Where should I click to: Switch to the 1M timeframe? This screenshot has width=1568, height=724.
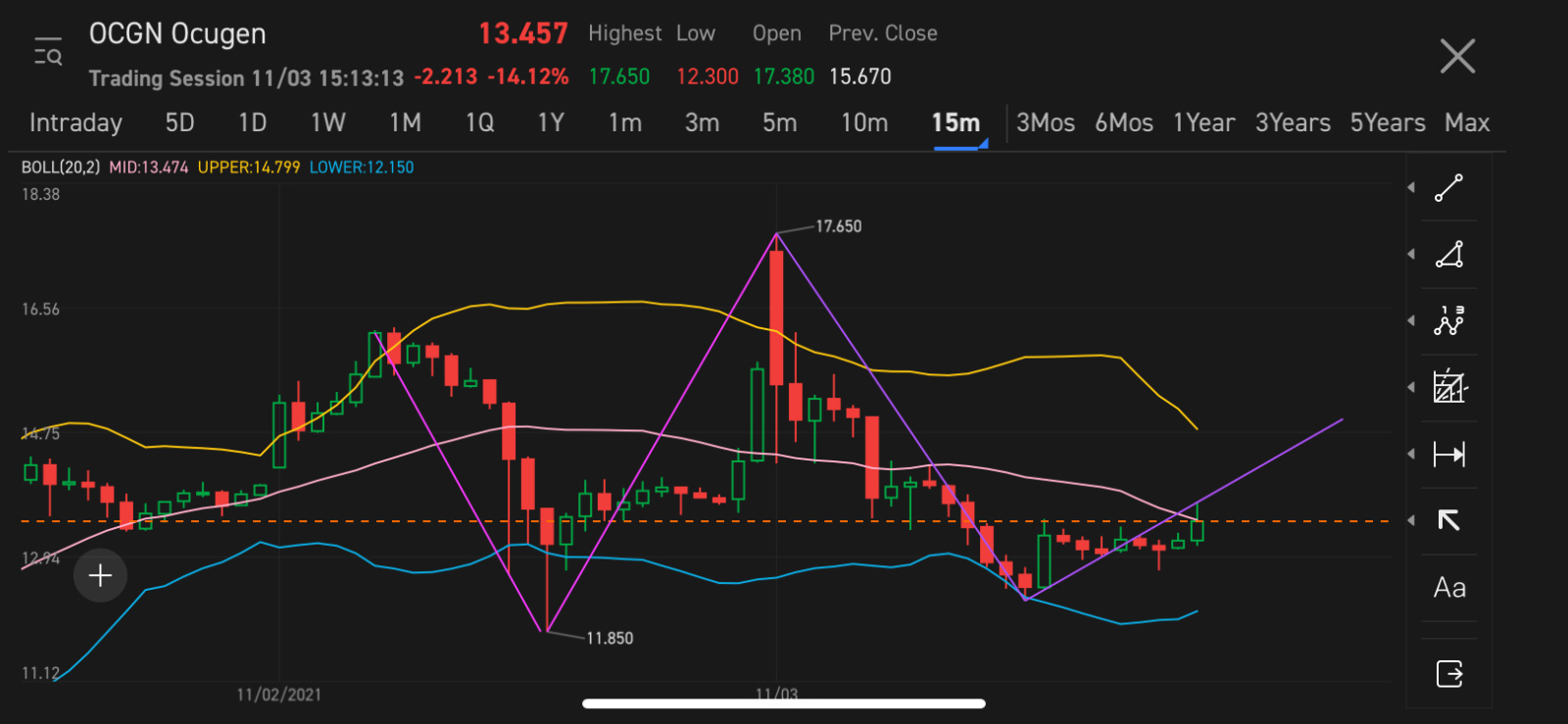coord(405,122)
